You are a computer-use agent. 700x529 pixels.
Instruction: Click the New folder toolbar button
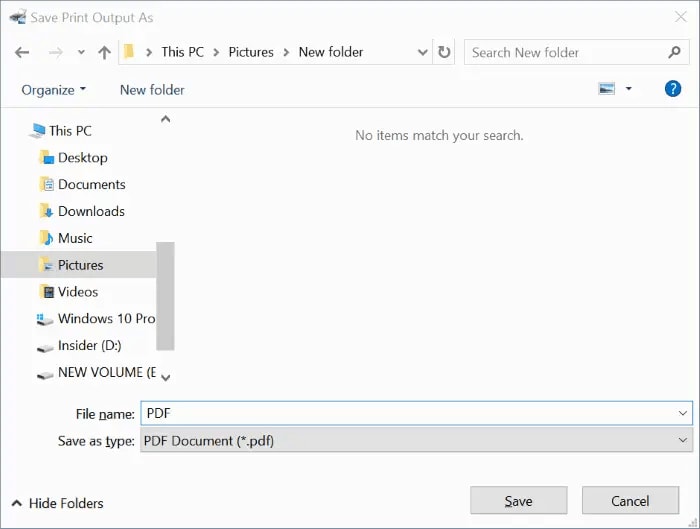click(x=152, y=90)
